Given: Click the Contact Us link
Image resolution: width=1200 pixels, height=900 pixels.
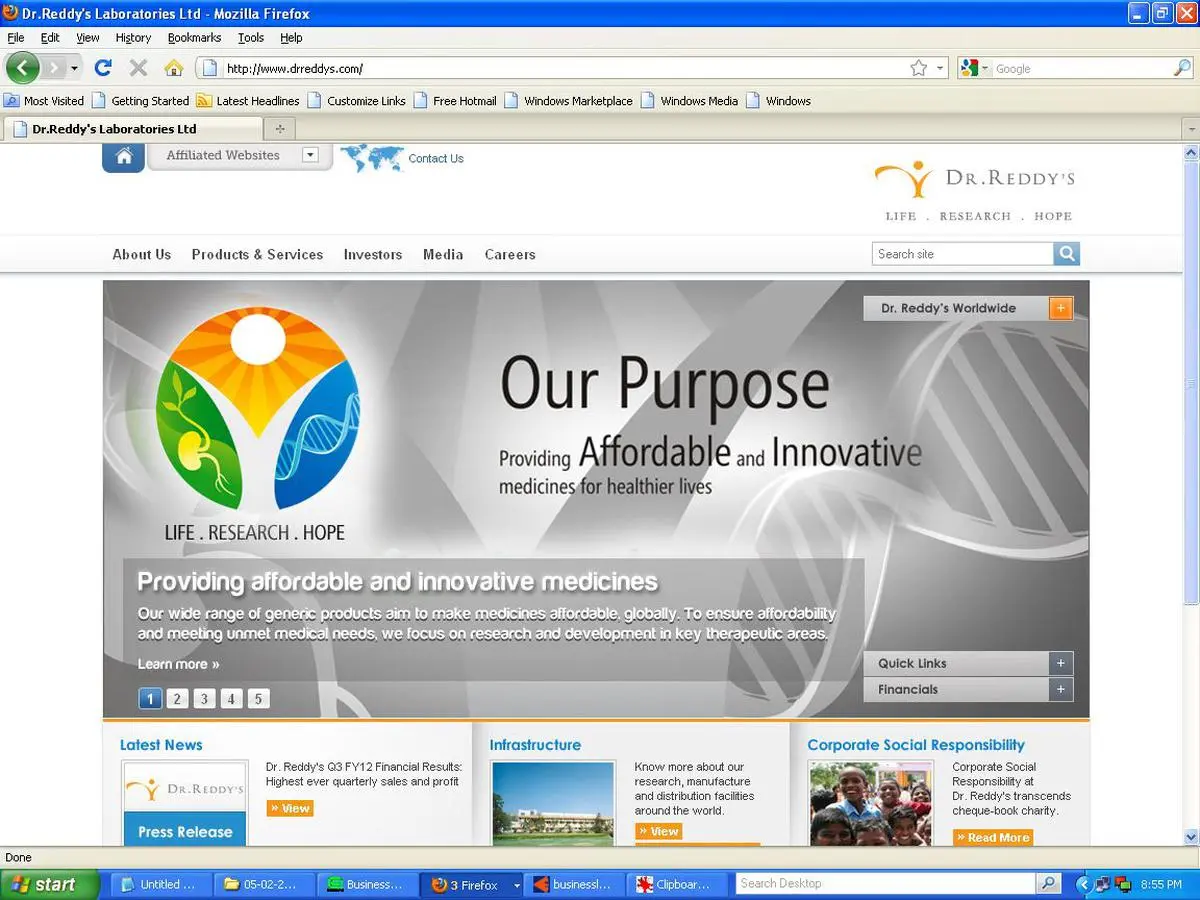Looking at the screenshot, I should tap(436, 158).
